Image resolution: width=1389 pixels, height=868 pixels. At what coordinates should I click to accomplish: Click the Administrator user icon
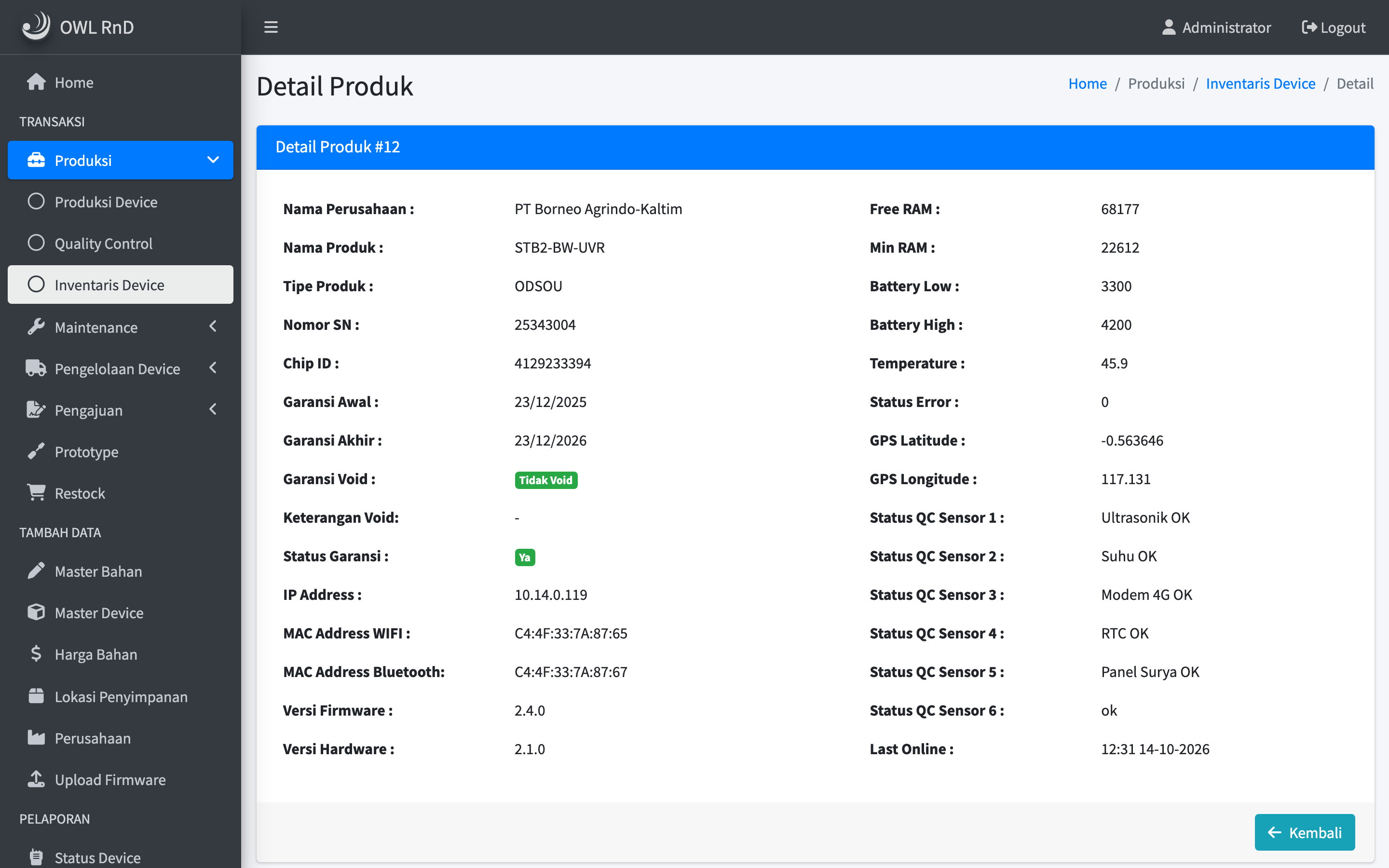pos(1169,27)
